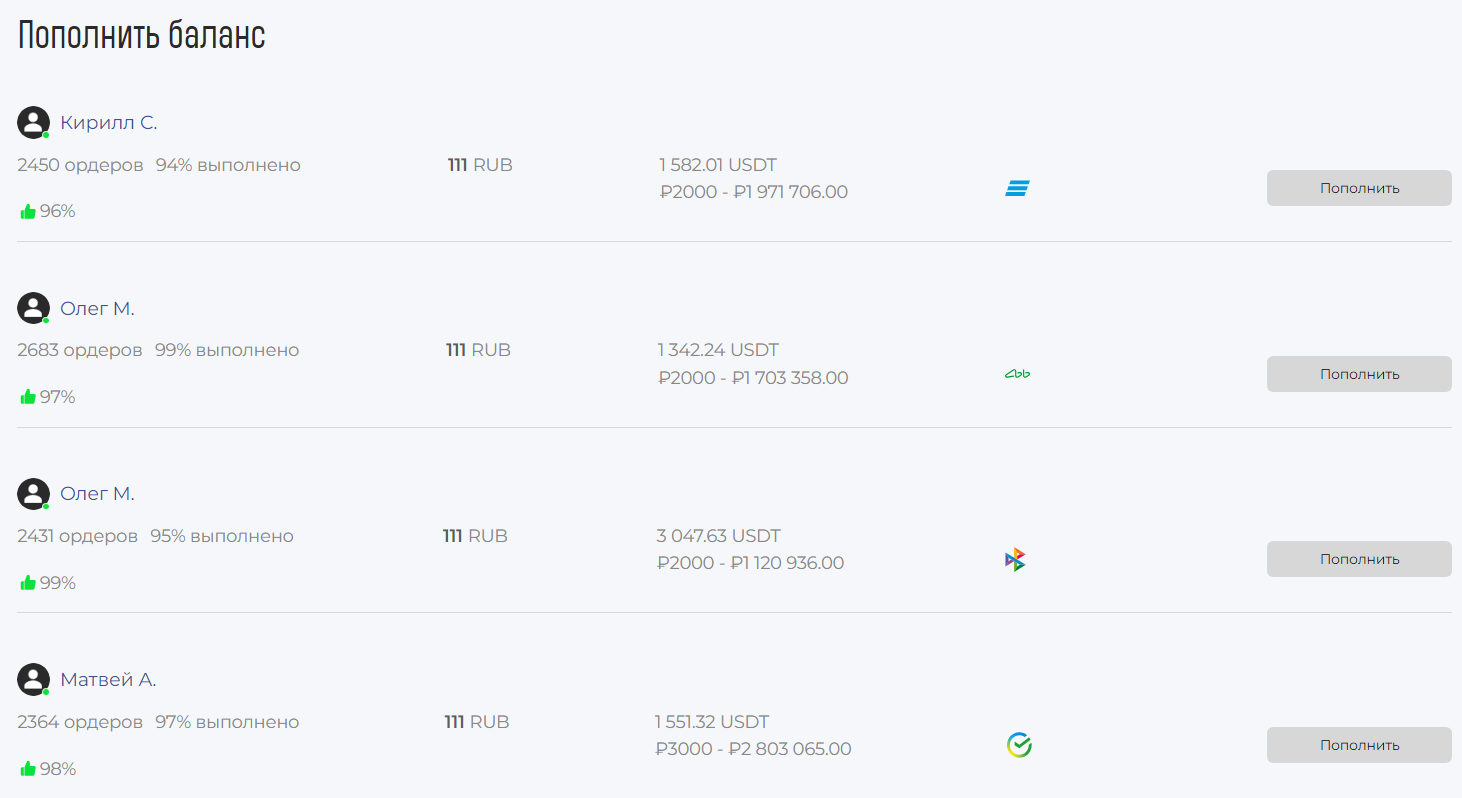The image size is (1462, 798).
Task: Click the 1 582.01 USDT amount text
Action: [717, 165]
